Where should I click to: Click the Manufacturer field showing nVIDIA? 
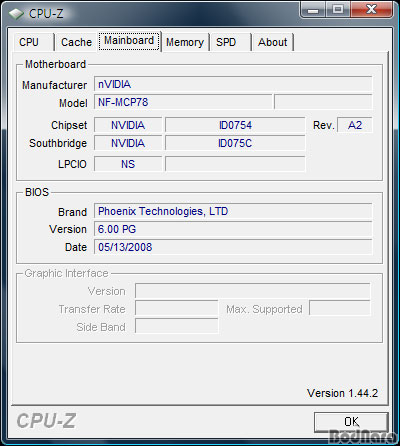[x=233, y=84]
